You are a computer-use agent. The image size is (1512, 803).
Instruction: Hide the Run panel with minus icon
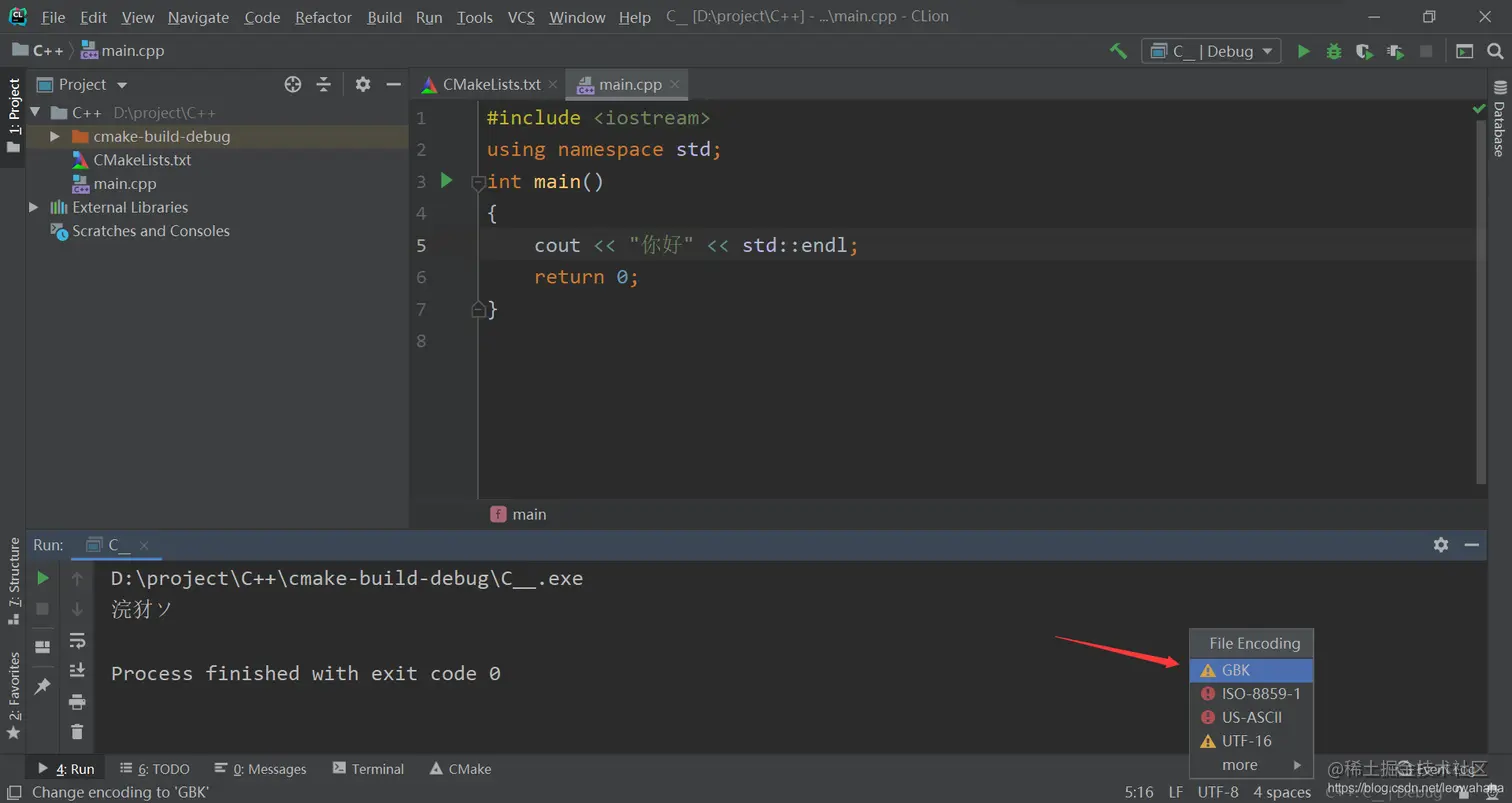click(1471, 545)
